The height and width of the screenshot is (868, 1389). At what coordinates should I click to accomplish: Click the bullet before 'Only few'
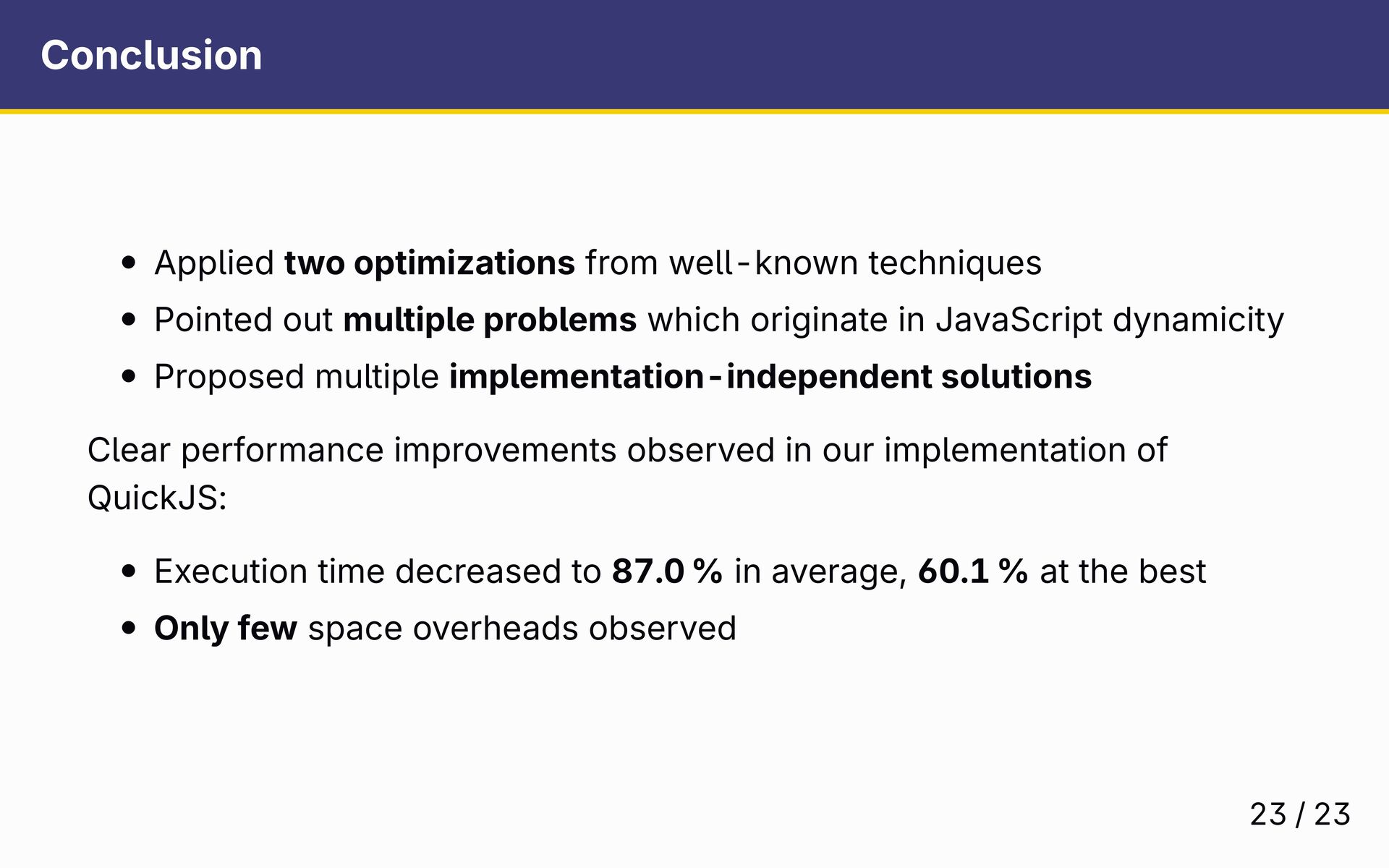pyautogui.click(x=129, y=629)
